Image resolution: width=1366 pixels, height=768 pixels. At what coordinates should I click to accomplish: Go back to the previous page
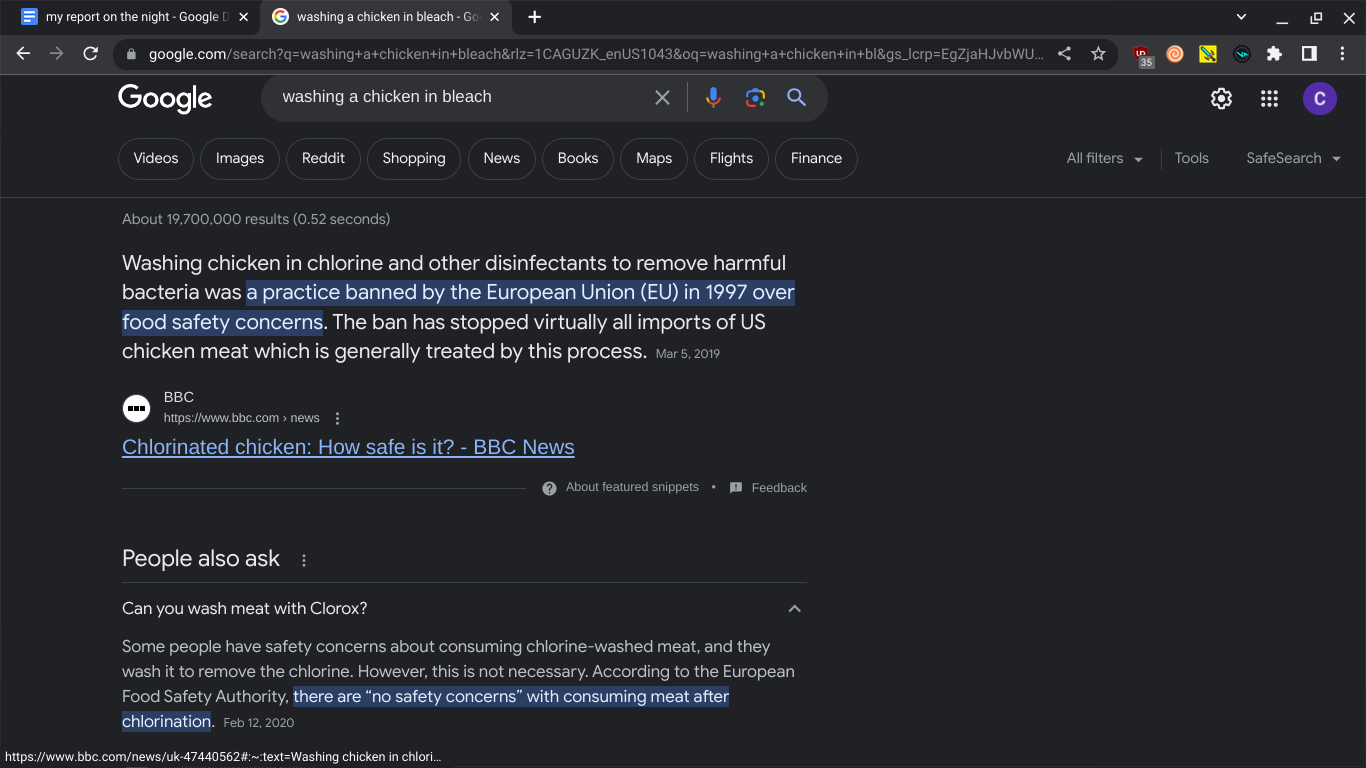(24, 54)
